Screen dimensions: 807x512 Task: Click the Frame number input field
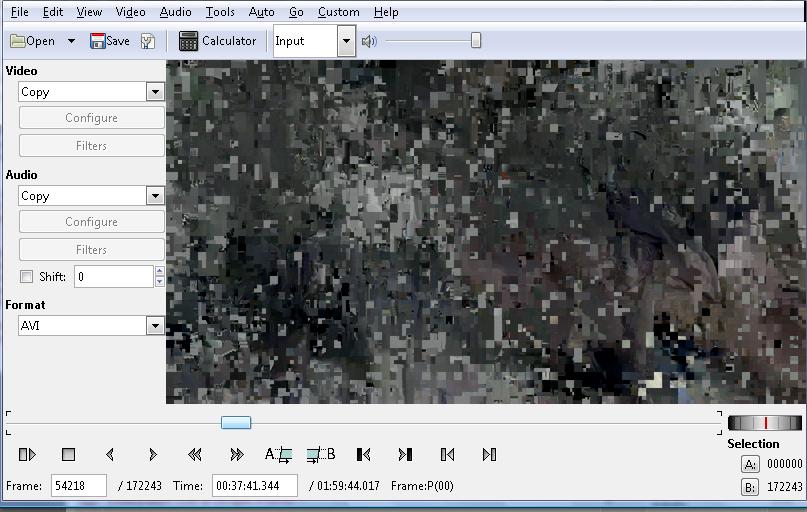coord(79,486)
